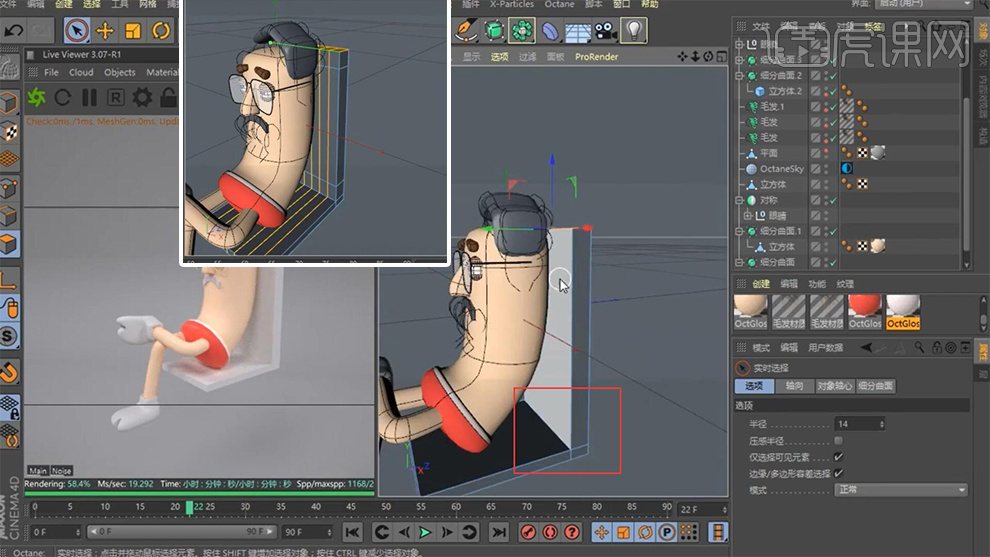
Task: Collapse the 对称 tree node
Action: click(739, 200)
